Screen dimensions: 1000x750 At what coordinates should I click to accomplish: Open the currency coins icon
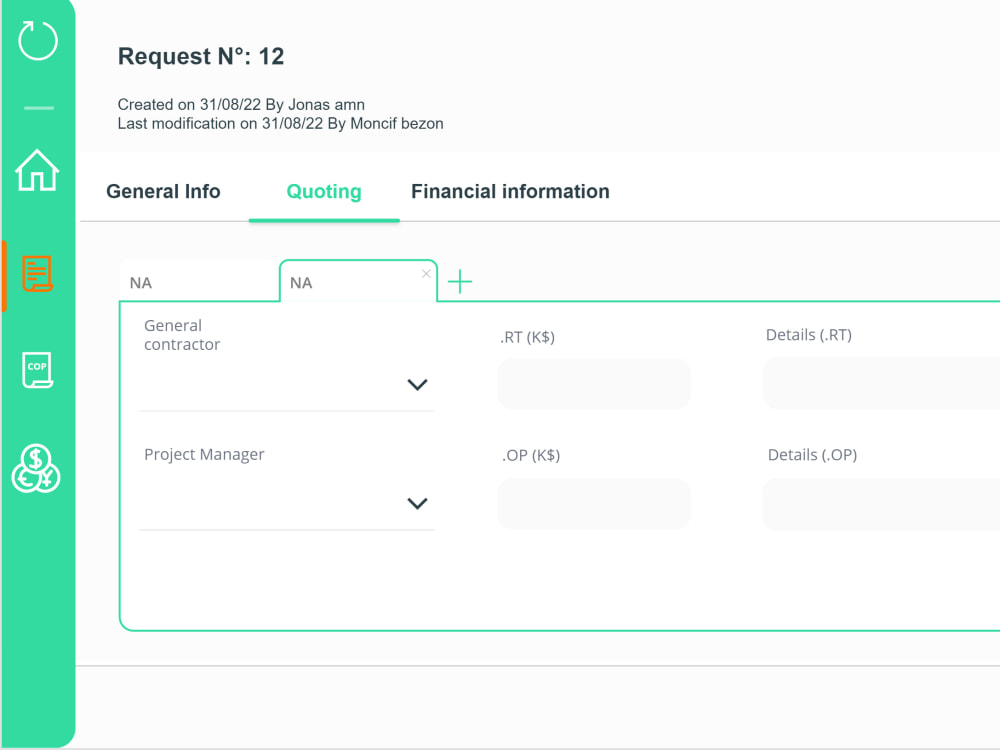click(36, 469)
